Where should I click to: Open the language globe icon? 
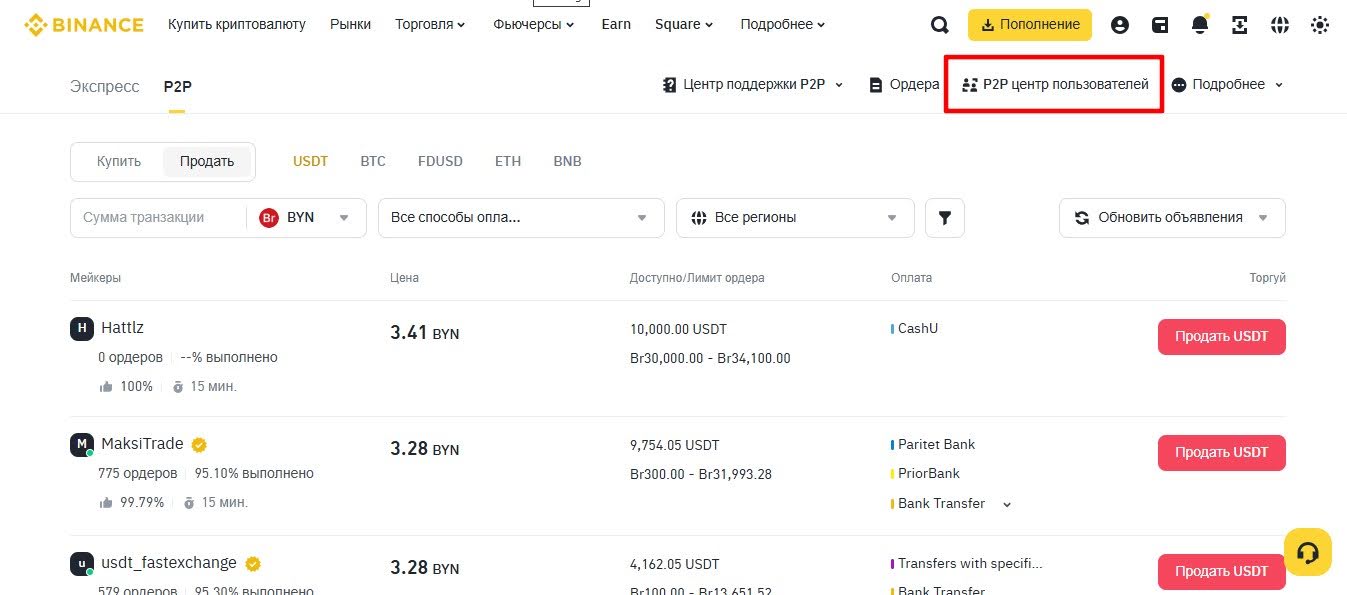pyautogui.click(x=1280, y=24)
